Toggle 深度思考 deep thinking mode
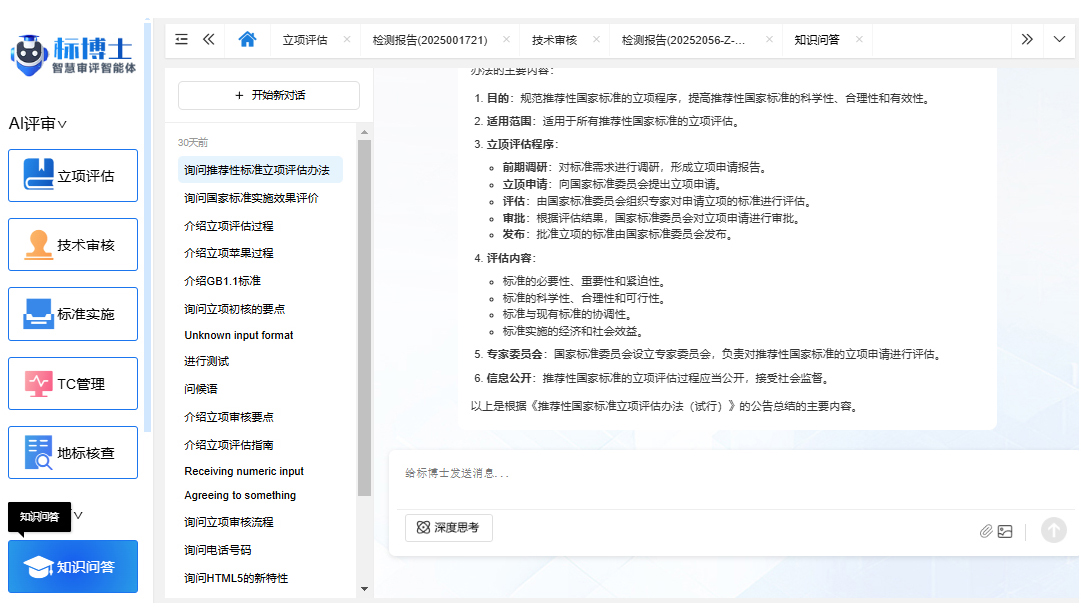The height and width of the screenshot is (608, 1085). click(449, 528)
